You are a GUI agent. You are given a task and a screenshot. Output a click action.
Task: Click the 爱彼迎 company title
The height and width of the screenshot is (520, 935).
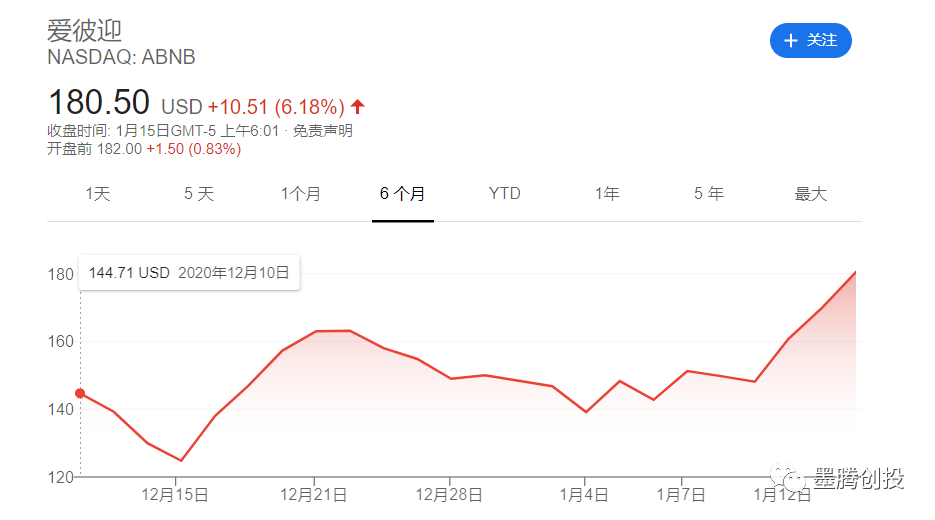coord(84,30)
